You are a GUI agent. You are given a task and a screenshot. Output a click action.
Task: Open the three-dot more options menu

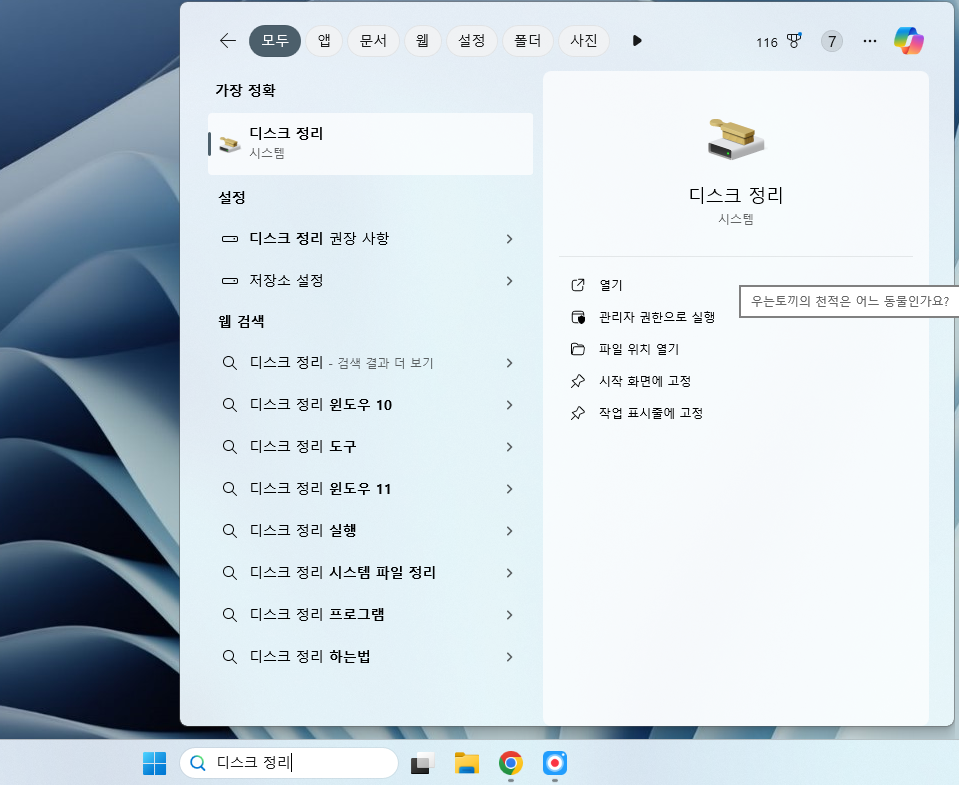(870, 41)
